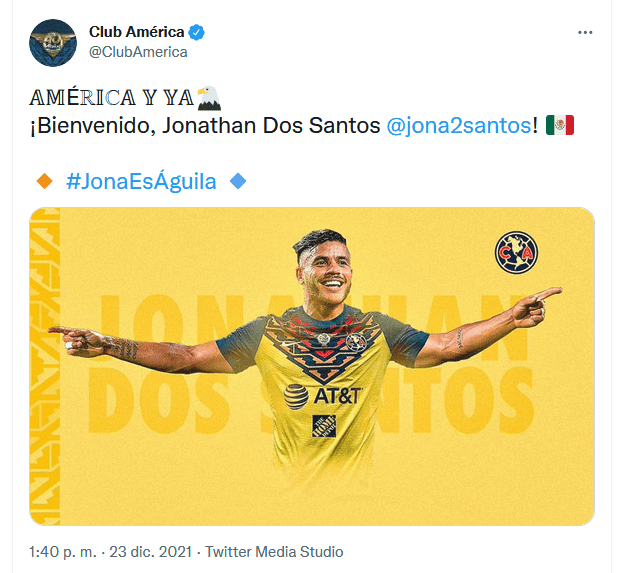Click the orange diamond emoji
This screenshot has height=573, width=625.
(x=44, y=181)
